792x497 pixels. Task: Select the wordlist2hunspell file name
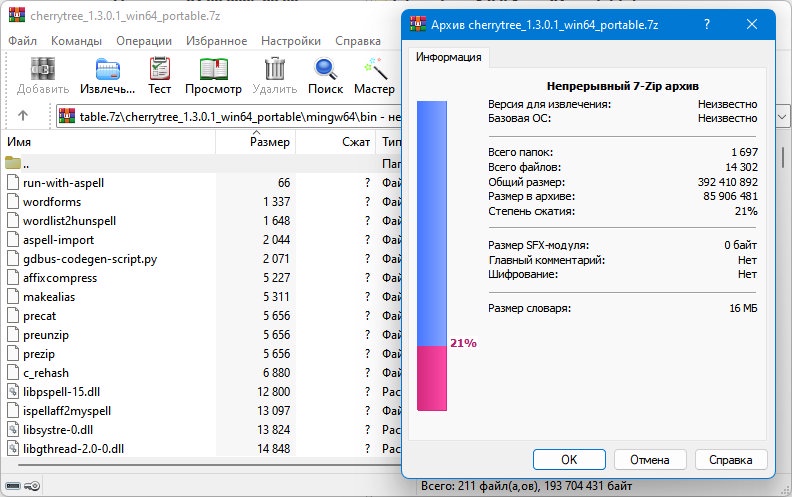pyautogui.click(x=69, y=221)
